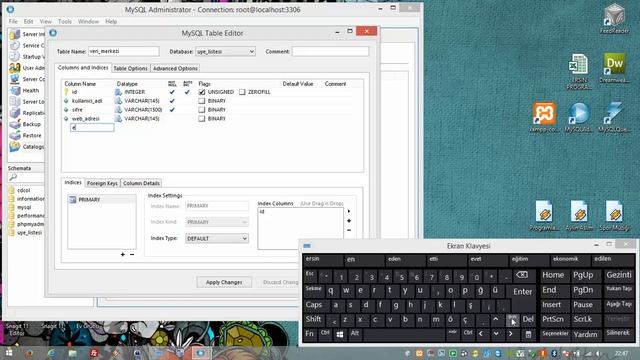Click Discard Changes button
This screenshot has height=360, width=640.
coord(280,282)
